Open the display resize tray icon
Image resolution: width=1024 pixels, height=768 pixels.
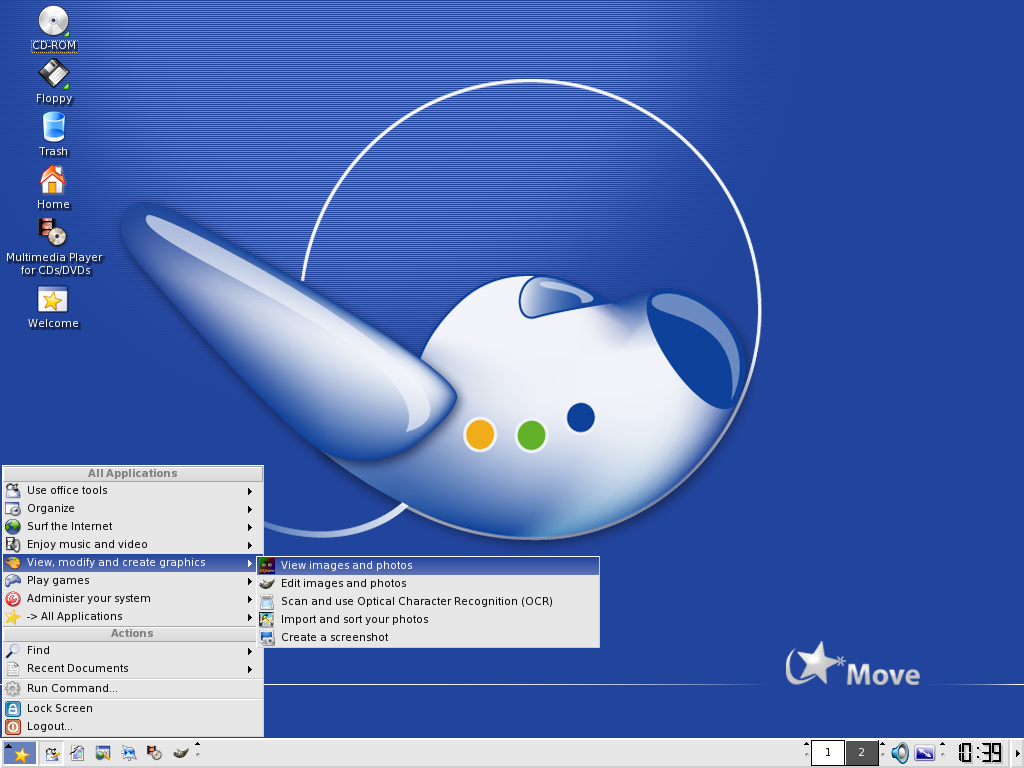(925, 753)
